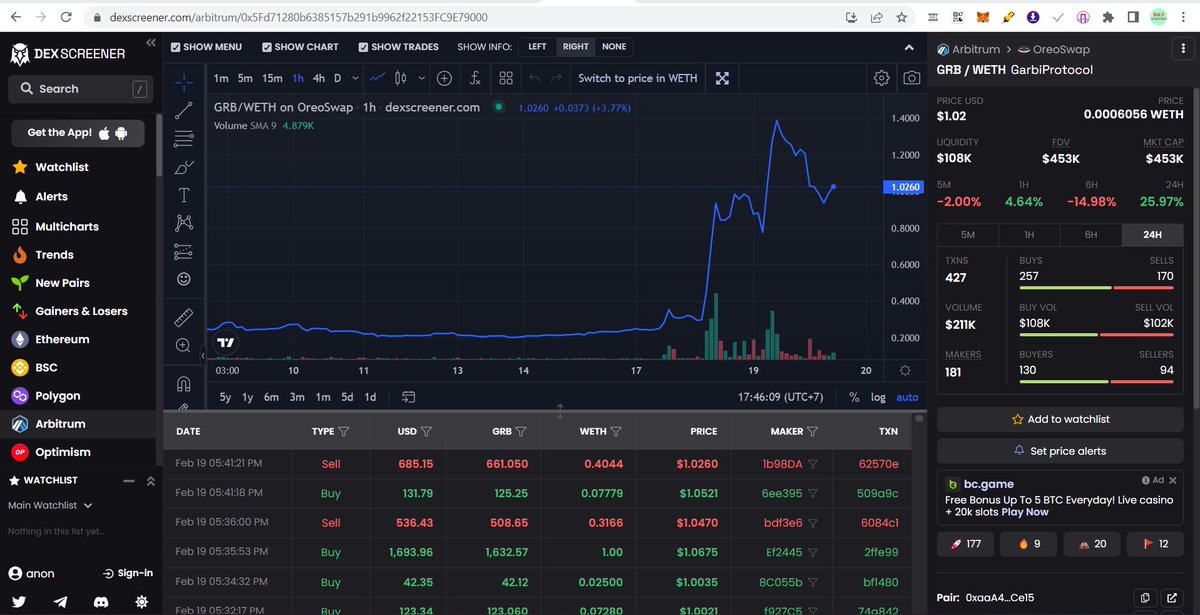Take a chart snapshot with camera icon

click(912, 78)
